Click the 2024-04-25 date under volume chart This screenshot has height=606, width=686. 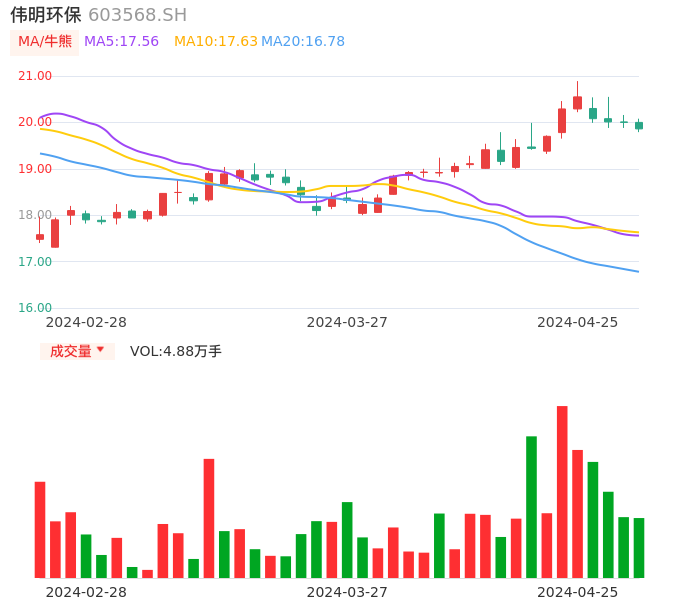(x=578, y=592)
